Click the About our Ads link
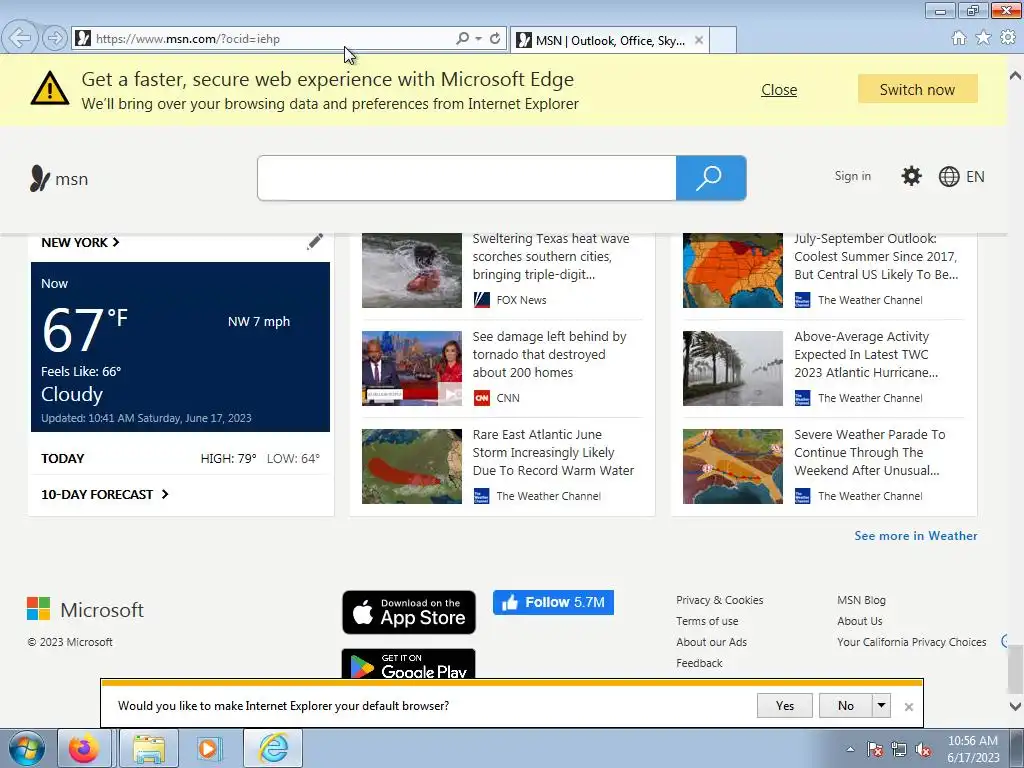Image resolution: width=1024 pixels, height=768 pixels. click(711, 642)
